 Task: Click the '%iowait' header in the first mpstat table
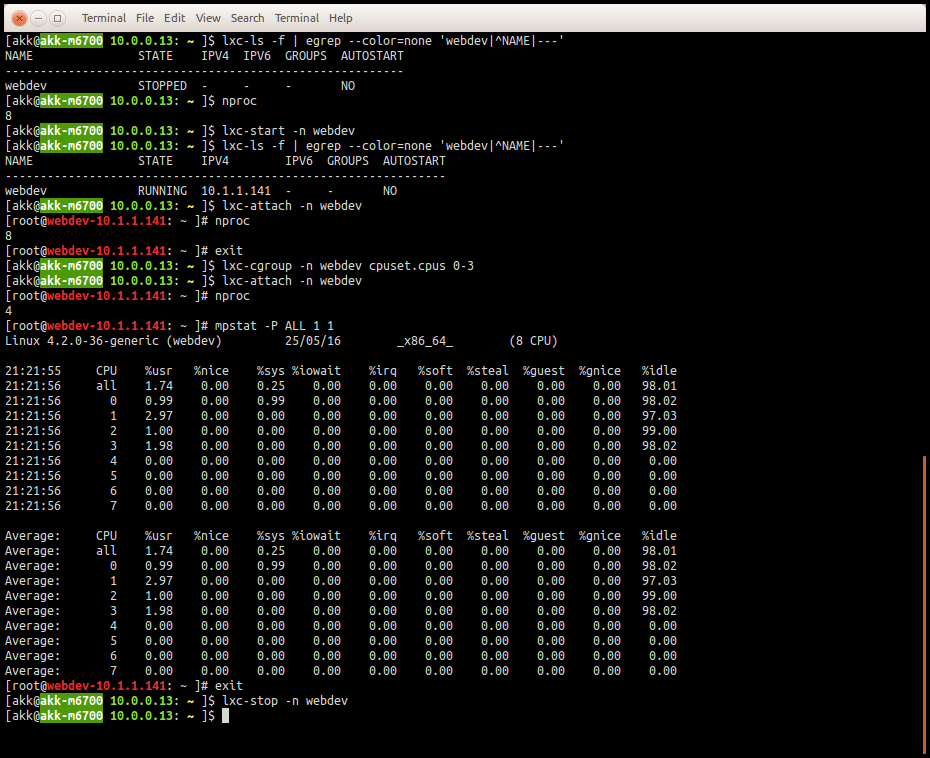[316, 371]
